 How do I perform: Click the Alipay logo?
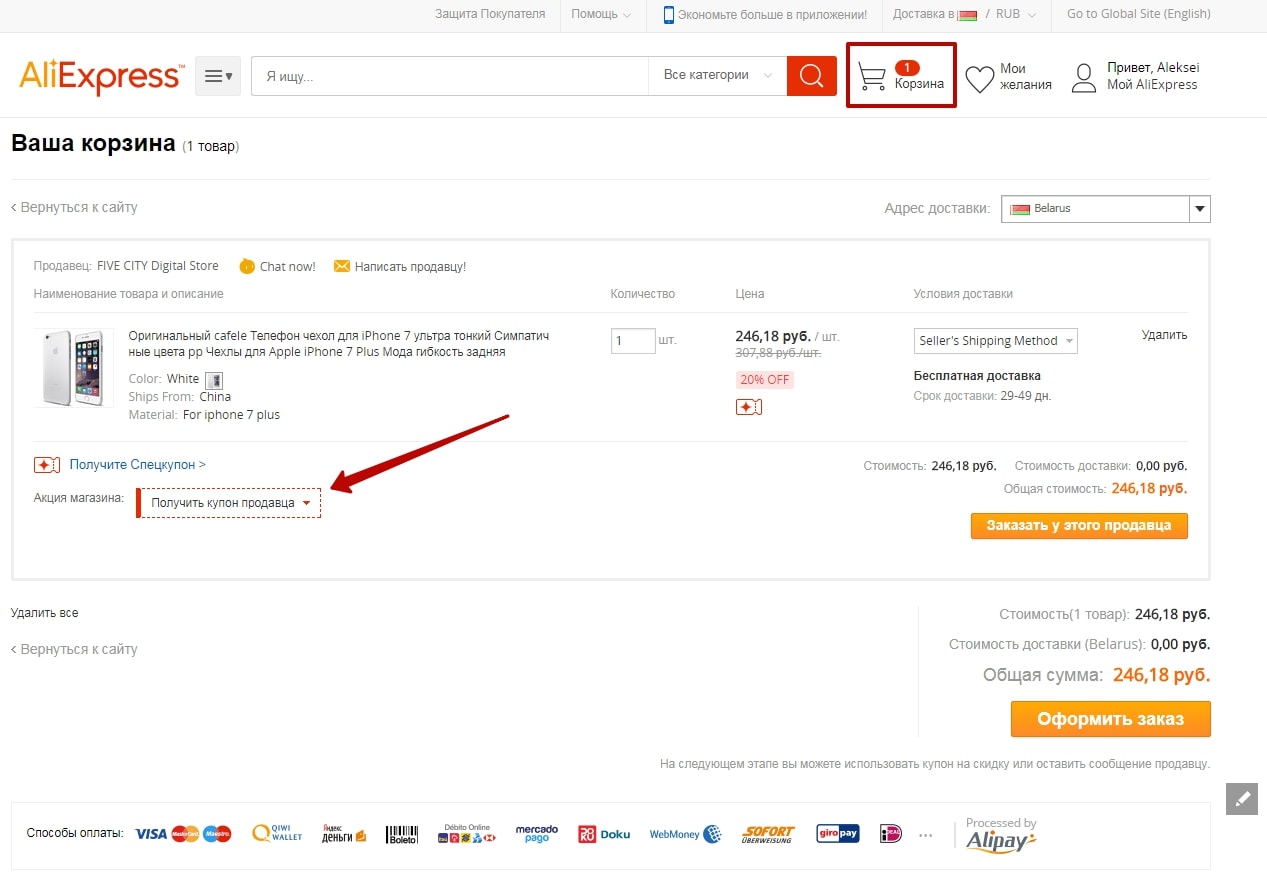point(1001,842)
